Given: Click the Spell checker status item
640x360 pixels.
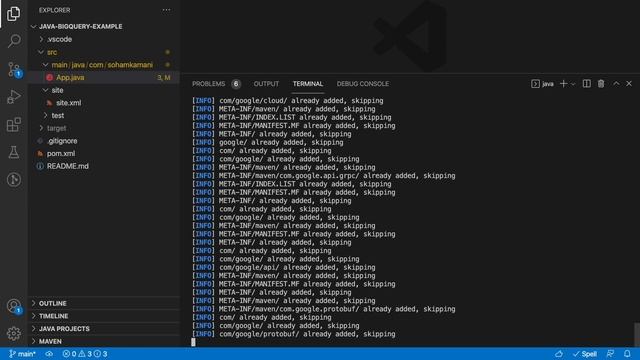Looking at the screenshot, I should 584,354.
